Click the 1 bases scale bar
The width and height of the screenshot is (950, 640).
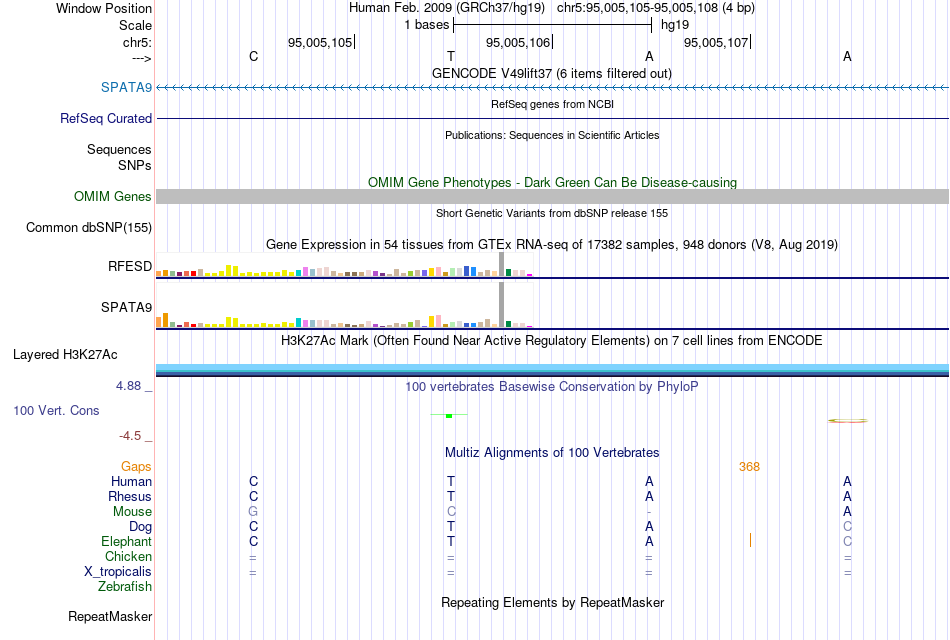[552, 25]
